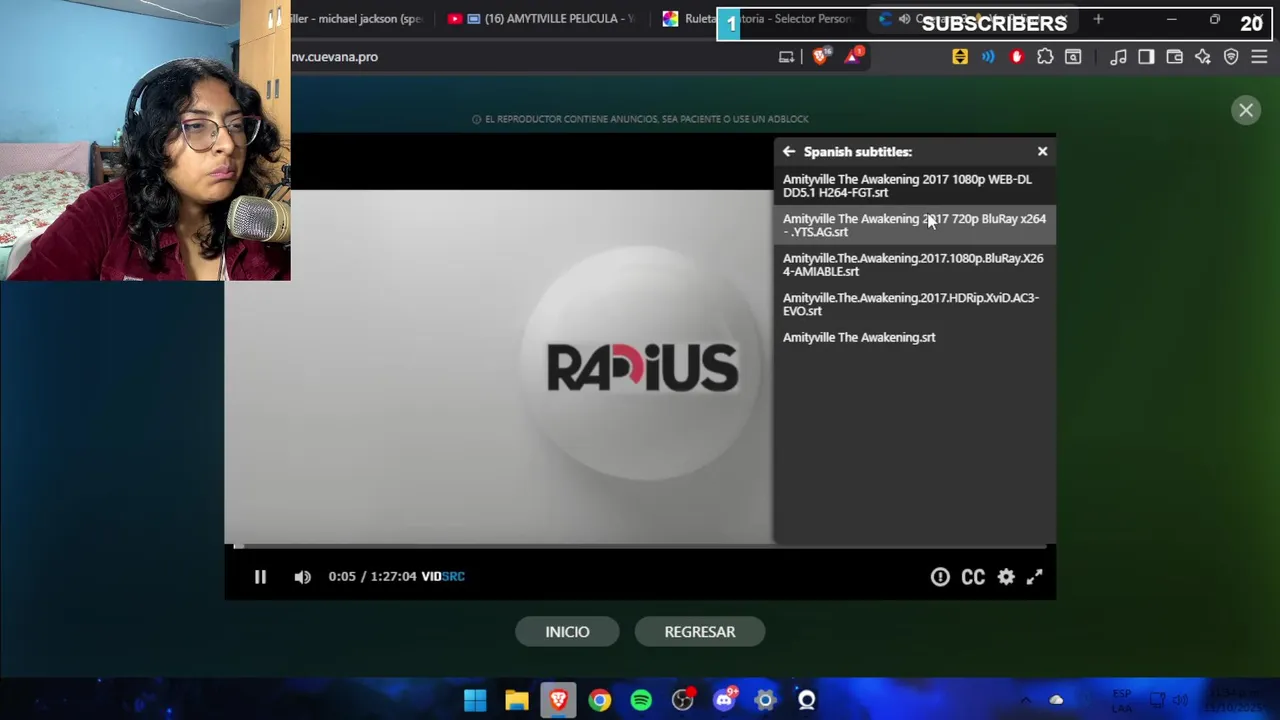1280x720 pixels.
Task: Click the page search toolbar icon
Action: pos(1073,57)
